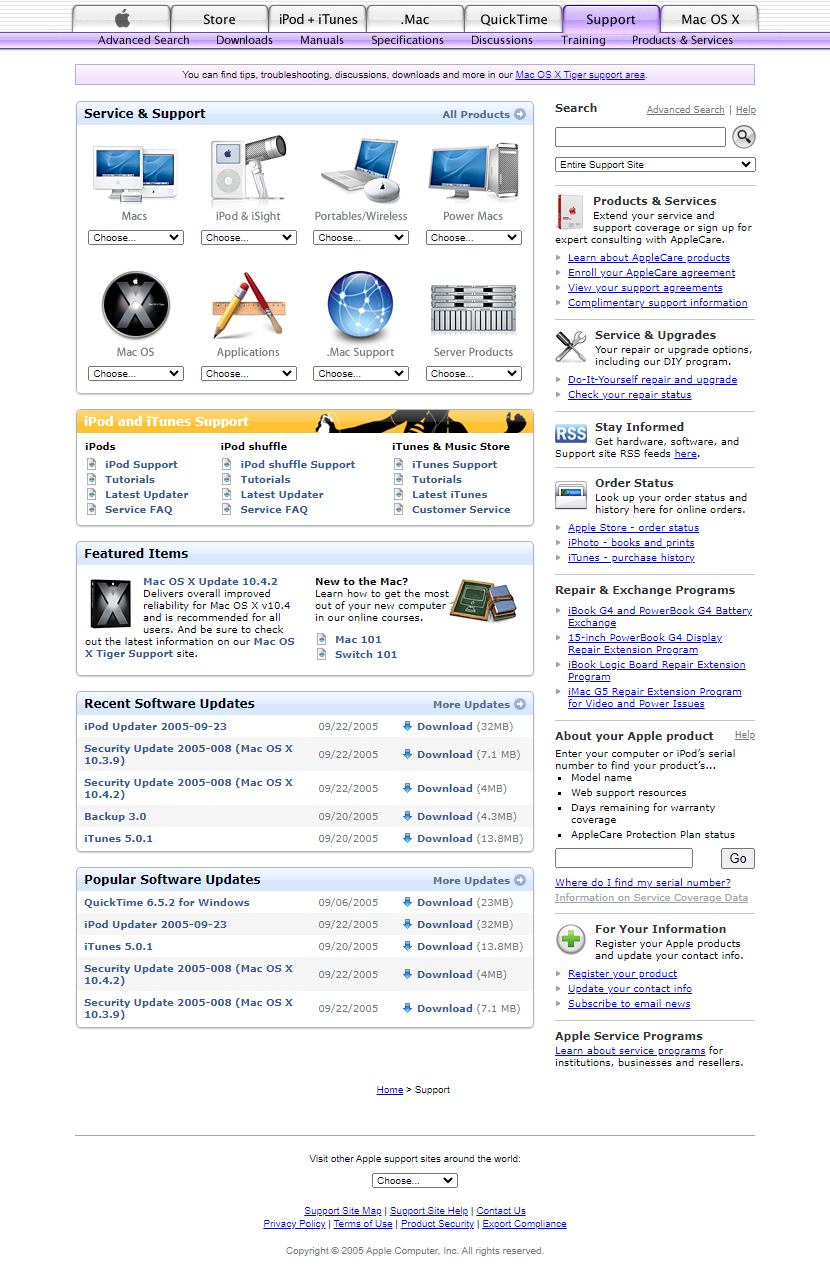Screen dimensions: 830x1270
Task: Click the magnifying glass search button
Action: point(744,137)
